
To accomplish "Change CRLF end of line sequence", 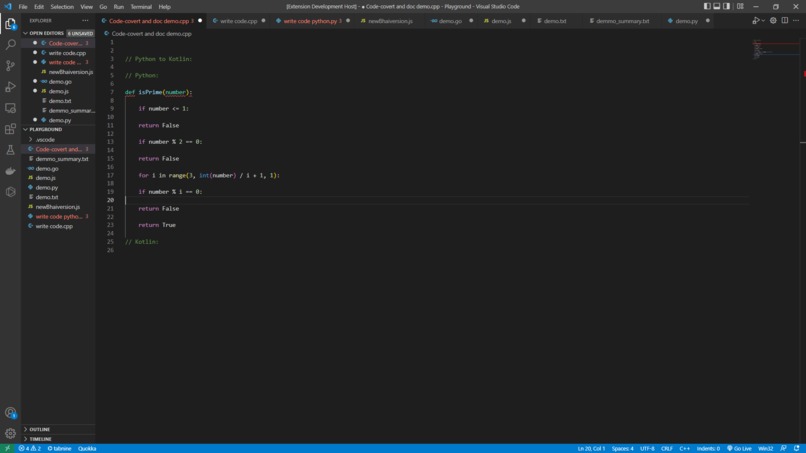I will point(667,448).
